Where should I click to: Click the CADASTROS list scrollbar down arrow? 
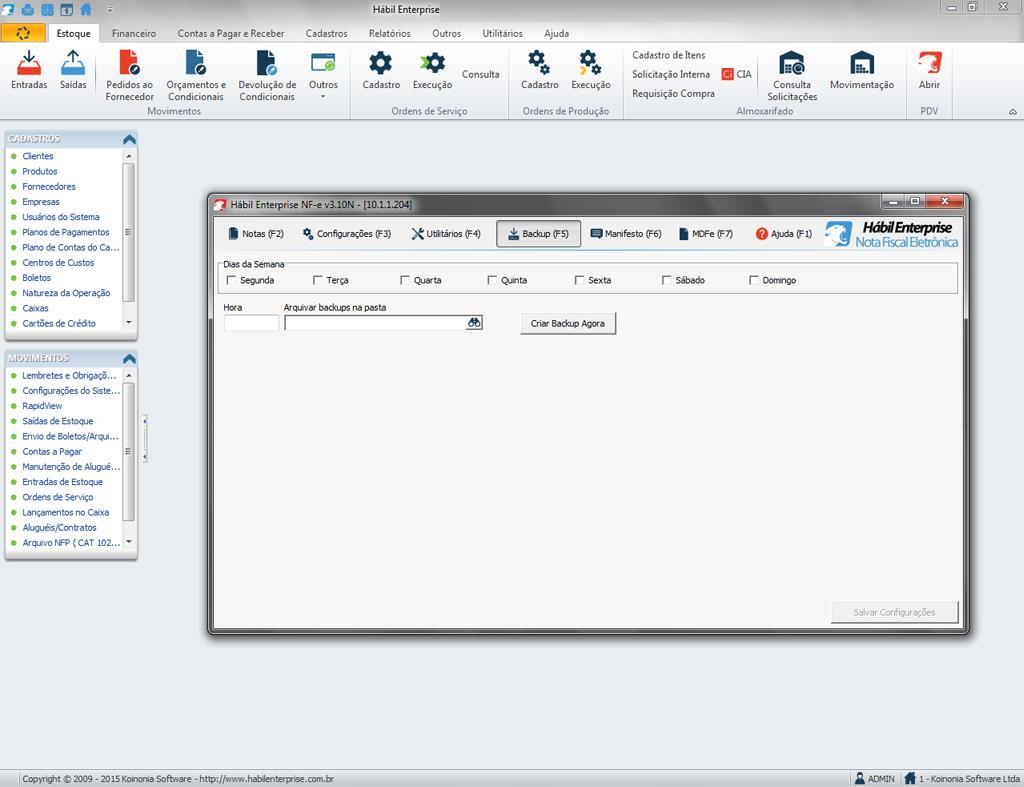click(129, 322)
